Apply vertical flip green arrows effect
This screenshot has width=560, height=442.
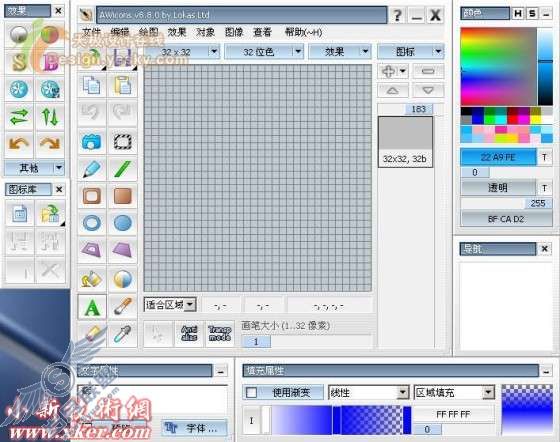tap(50, 117)
